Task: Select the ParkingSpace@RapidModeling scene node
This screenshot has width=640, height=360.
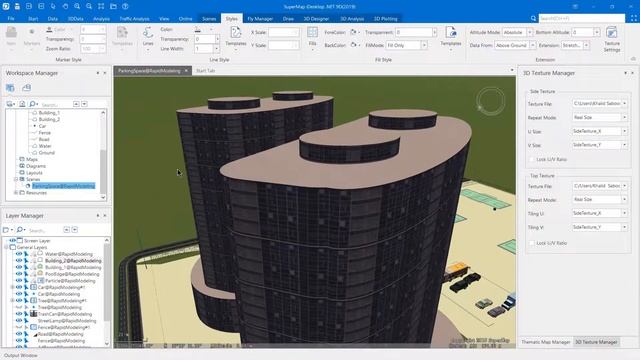Action: pos(63,186)
